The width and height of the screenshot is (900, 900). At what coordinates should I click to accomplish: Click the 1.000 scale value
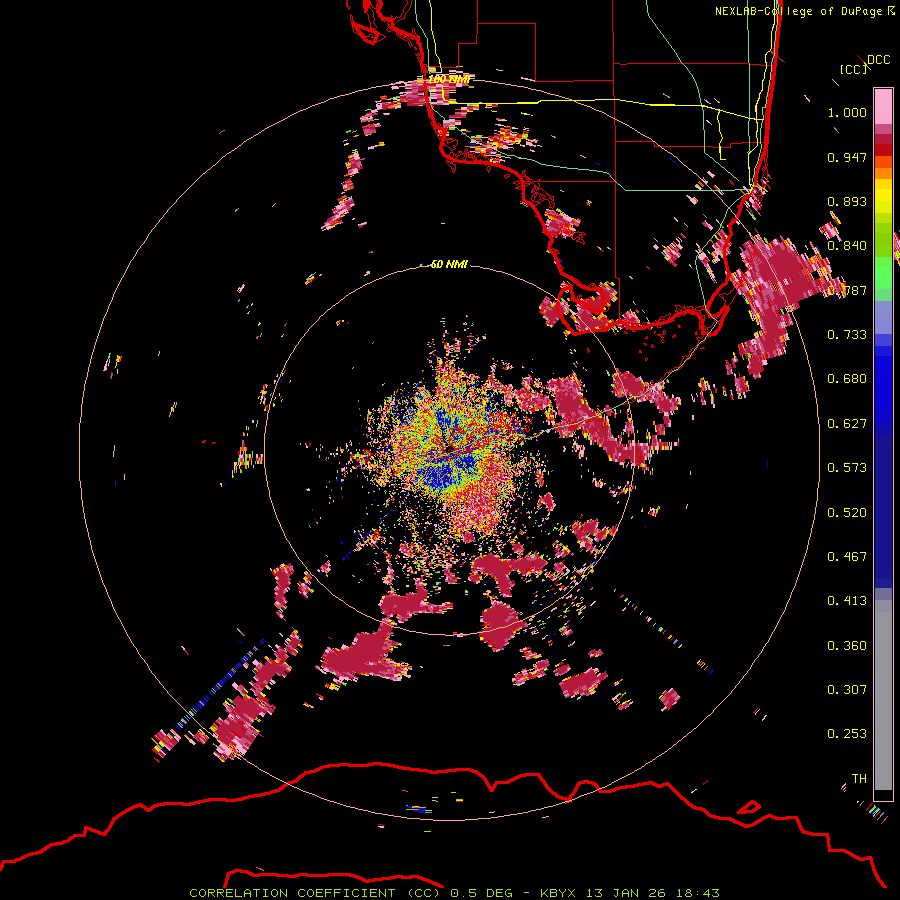point(847,112)
